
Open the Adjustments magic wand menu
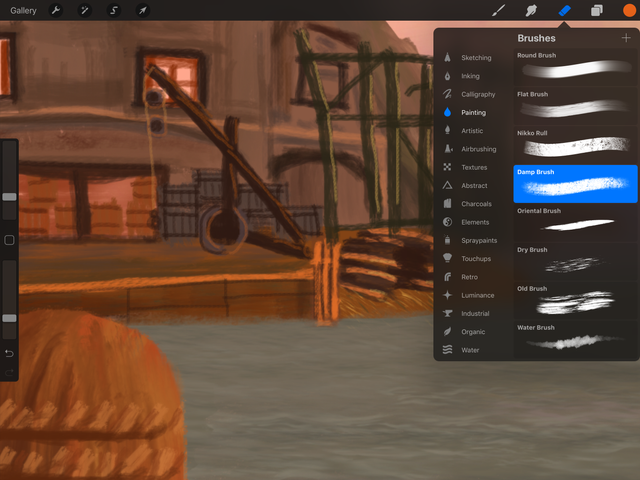(x=84, y=10)
